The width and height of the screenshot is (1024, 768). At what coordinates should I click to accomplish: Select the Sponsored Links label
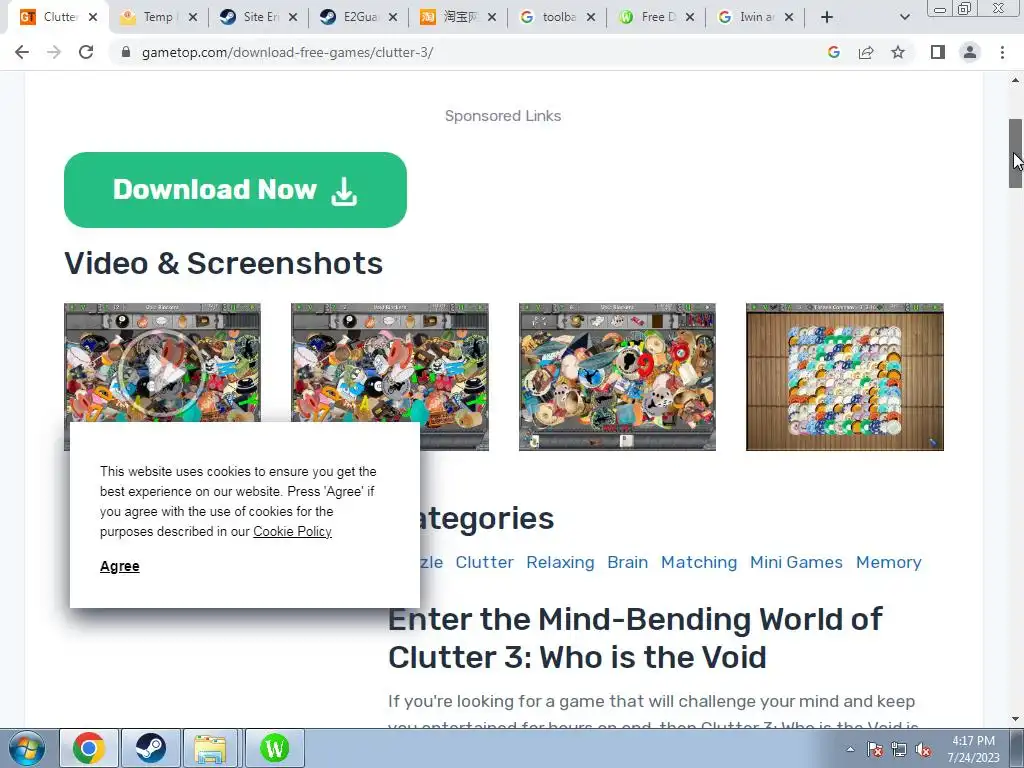tap(503, 116)
